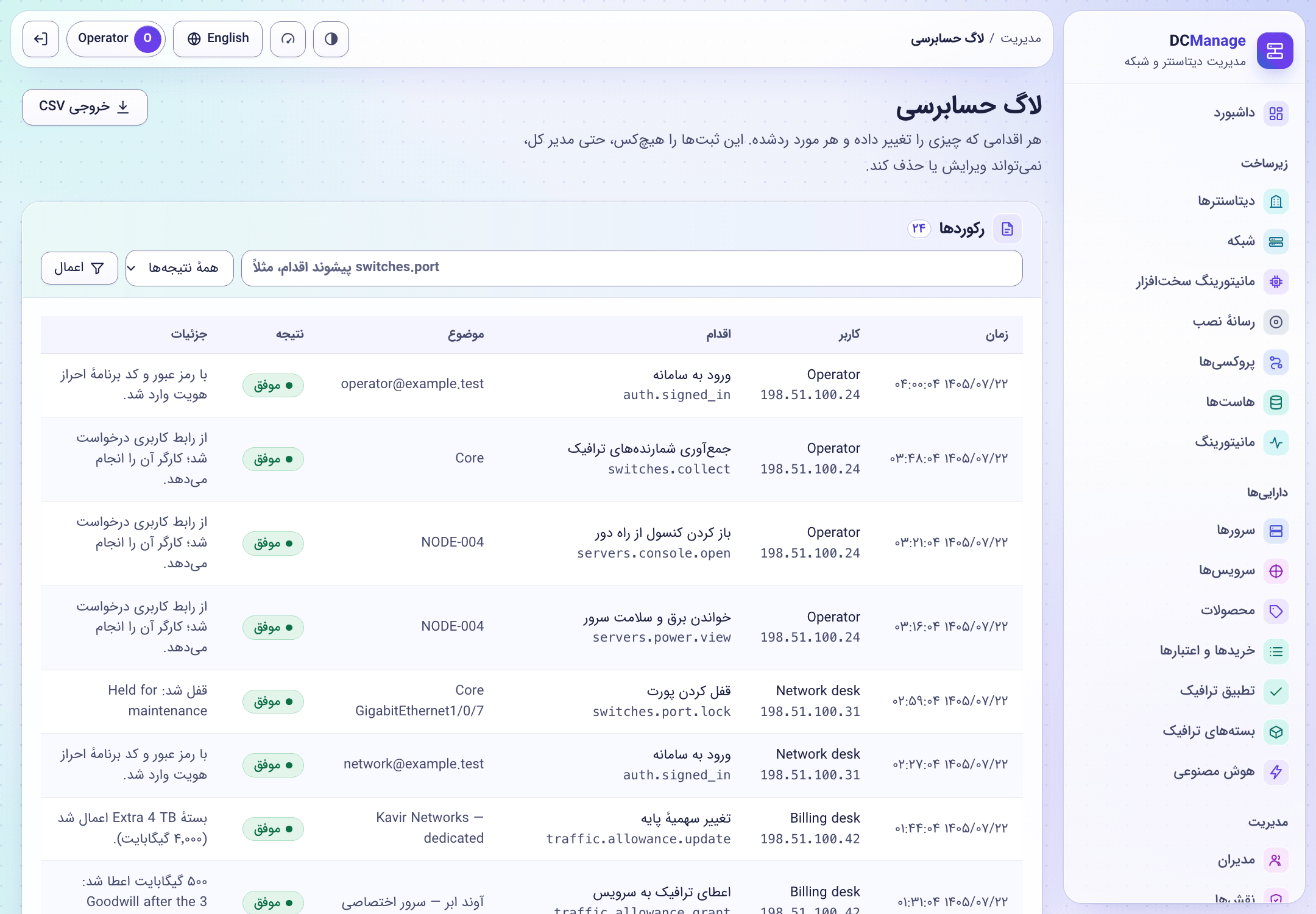
Task: Open تطبیق ترافیک reconciliation checkmark icon
Action: (x=1276, y=692)
